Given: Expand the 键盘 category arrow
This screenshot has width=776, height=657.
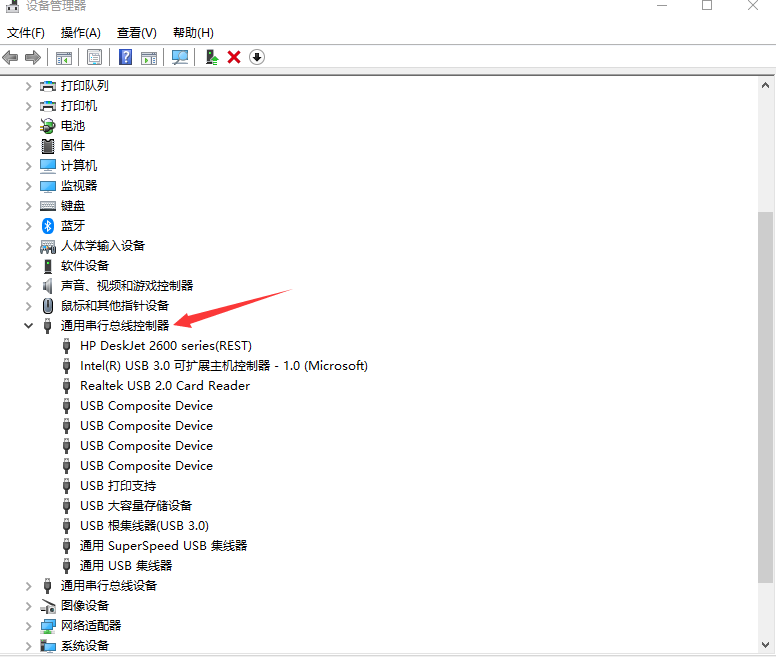Looking at the screenshot, I should pos(28,206).
